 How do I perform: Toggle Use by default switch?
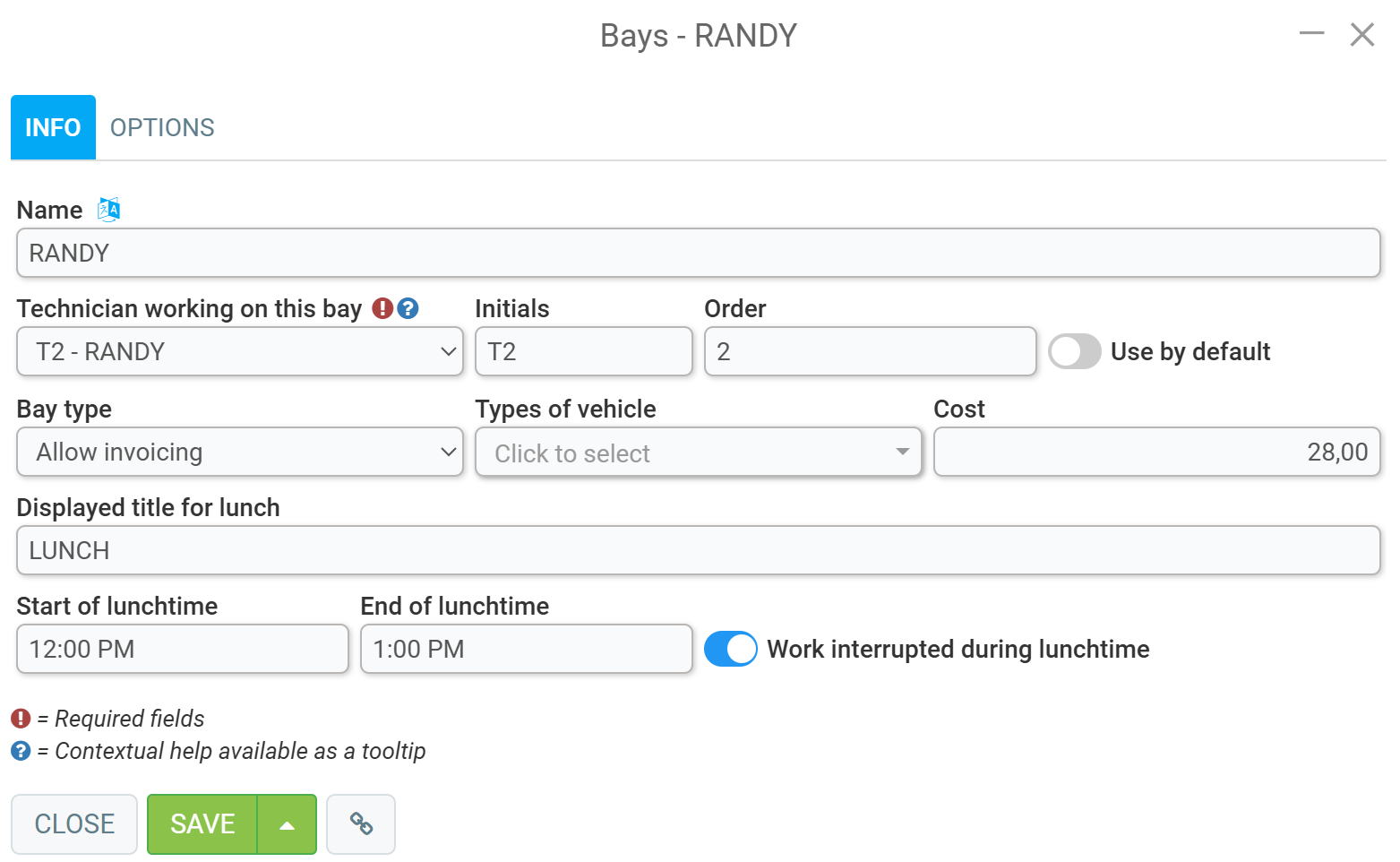pos(1074,351)
